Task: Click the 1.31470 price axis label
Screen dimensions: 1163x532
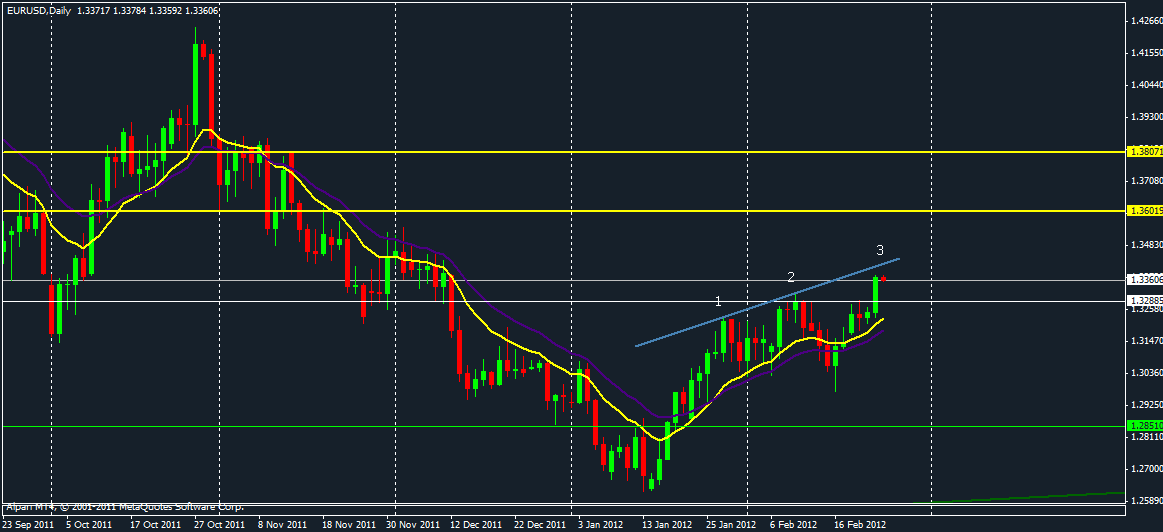Action: tap(1146, 341)
